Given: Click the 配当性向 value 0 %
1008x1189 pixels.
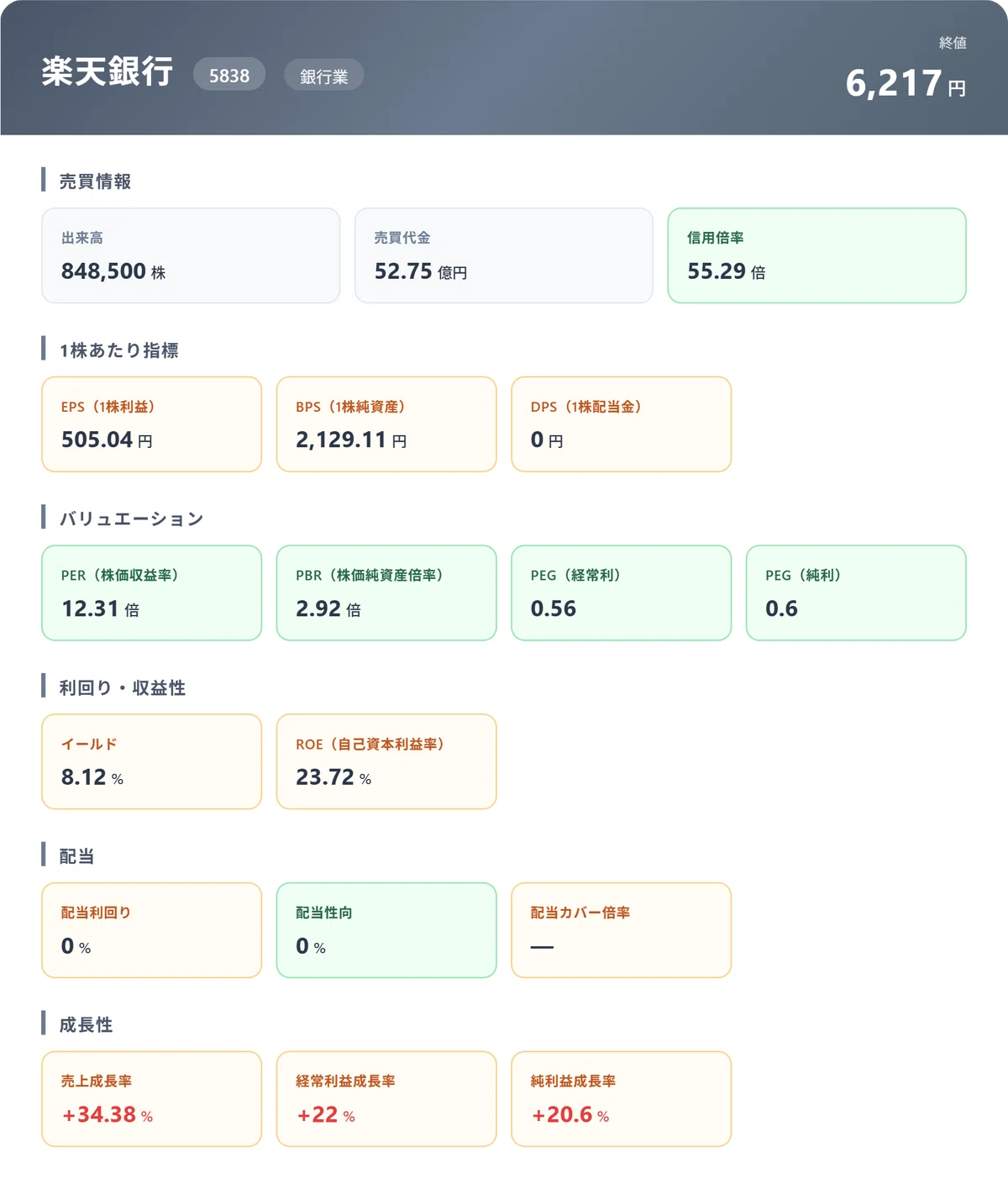Looking at the screenshot, I should (311, 946).
